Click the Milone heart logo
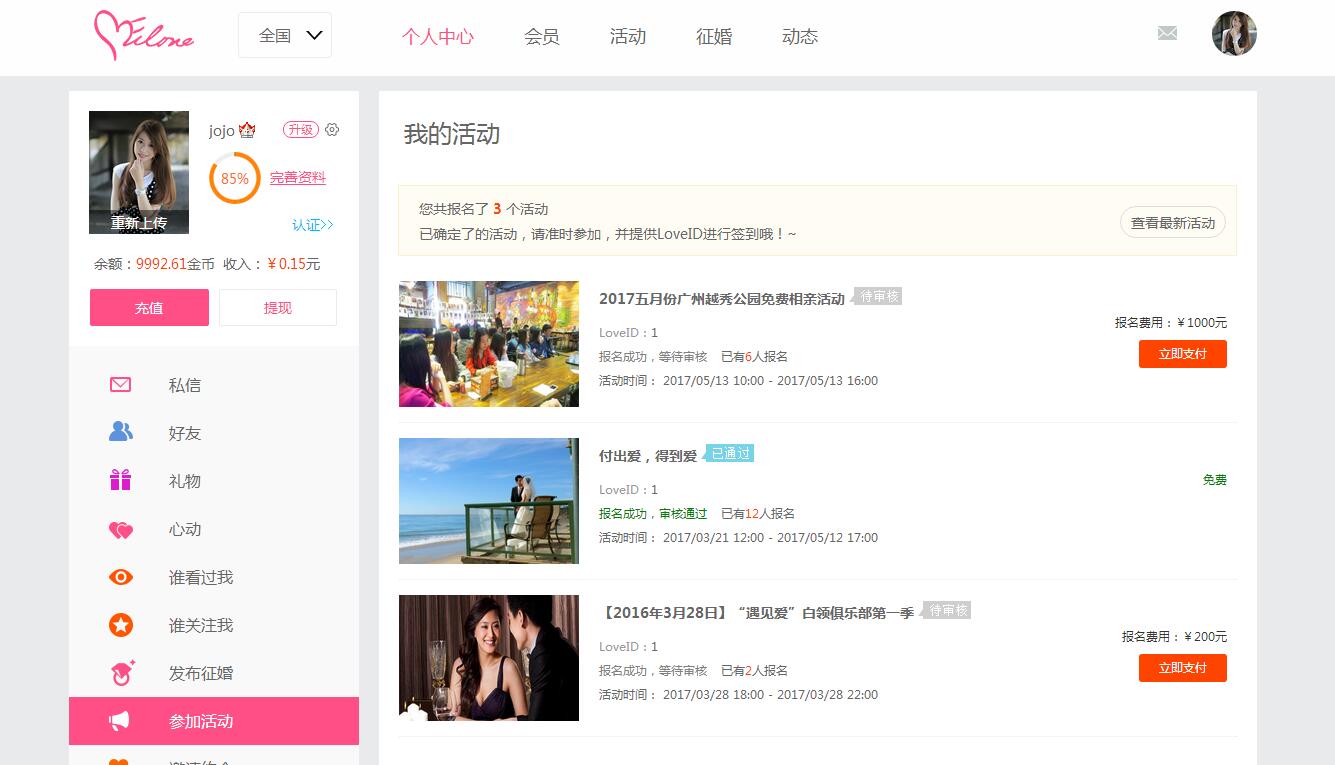 coord(143,36)
